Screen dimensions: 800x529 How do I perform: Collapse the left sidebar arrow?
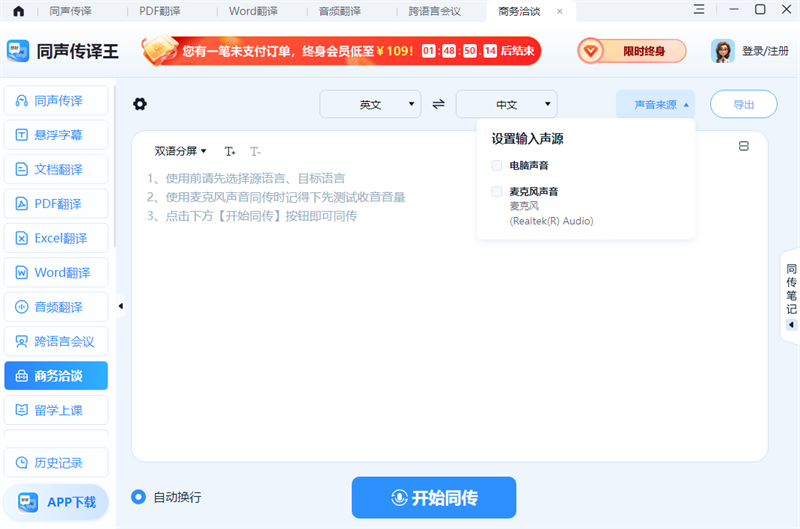[121, 306]
